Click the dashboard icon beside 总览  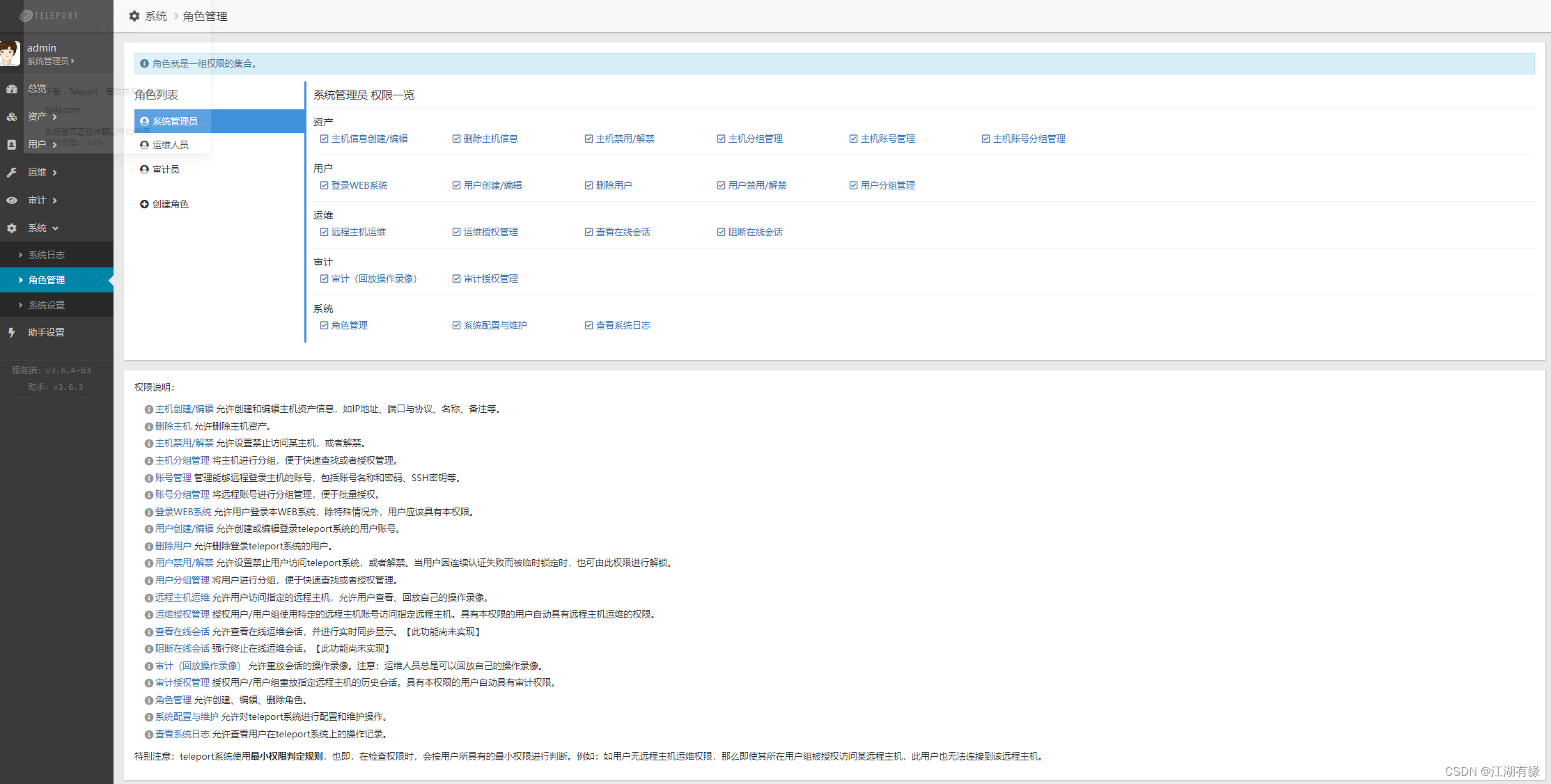tap(12, 89)
